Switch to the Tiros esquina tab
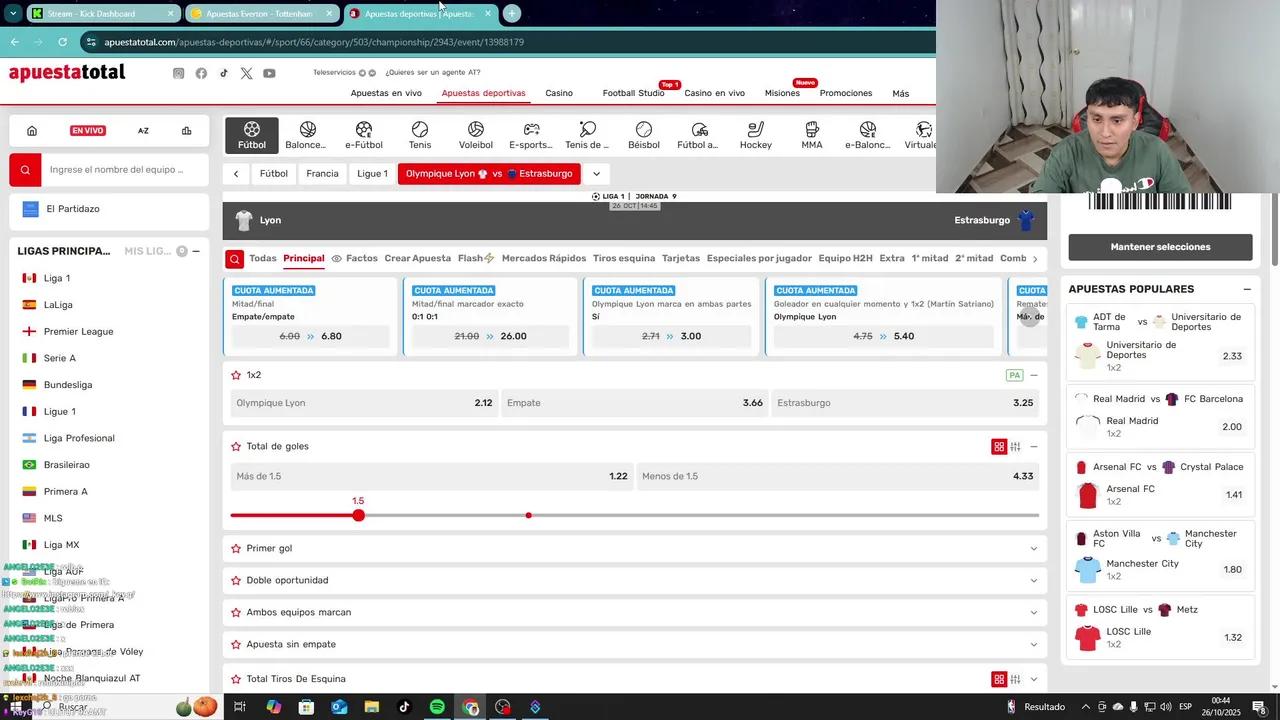 click(624, 258)
